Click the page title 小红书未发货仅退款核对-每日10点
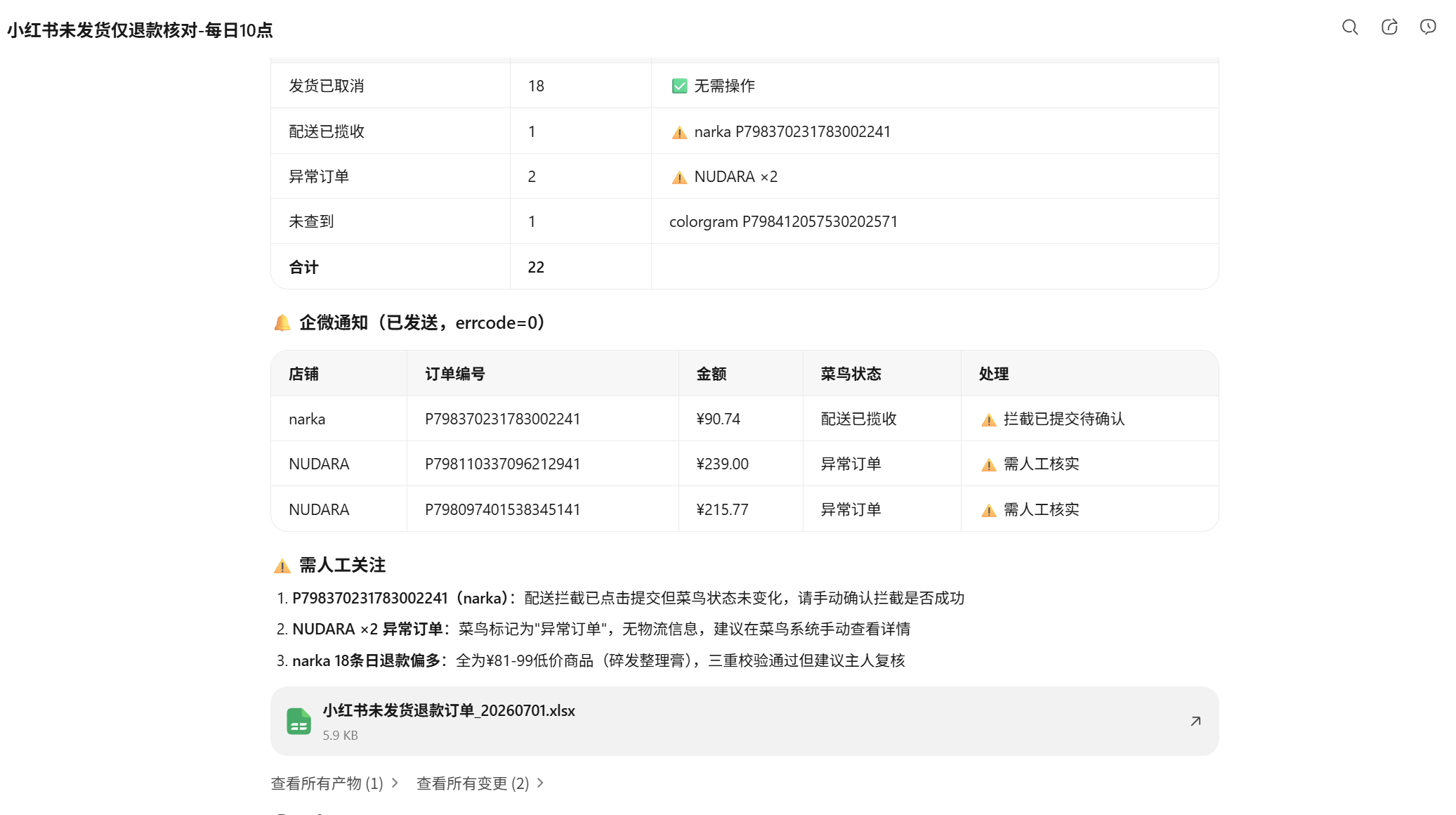The height and width of the screenshot is (815, 1456). pyautogui.click(x=140, y=30)
